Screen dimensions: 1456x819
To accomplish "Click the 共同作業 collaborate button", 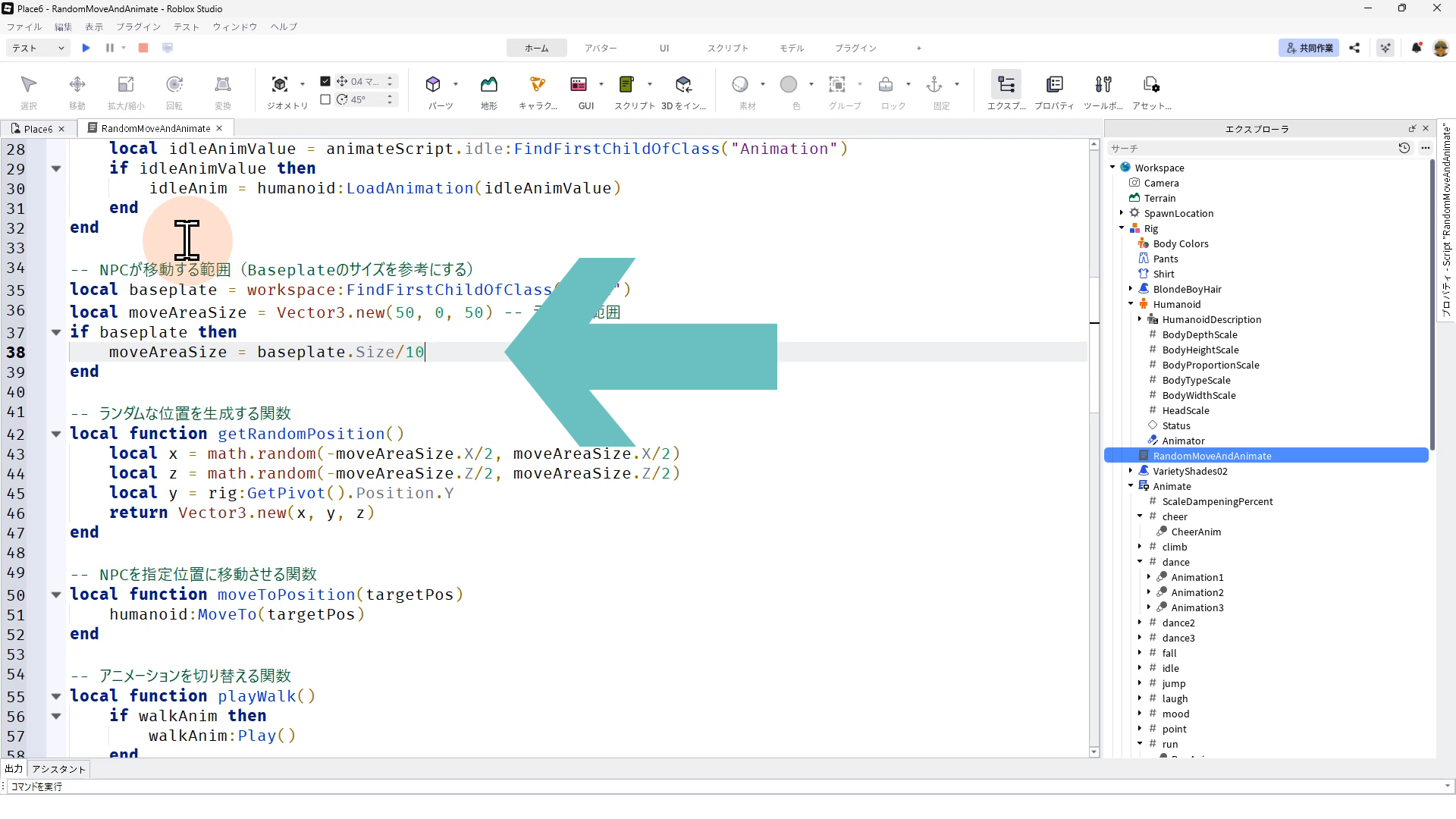I will click(x=1309, y=48).
